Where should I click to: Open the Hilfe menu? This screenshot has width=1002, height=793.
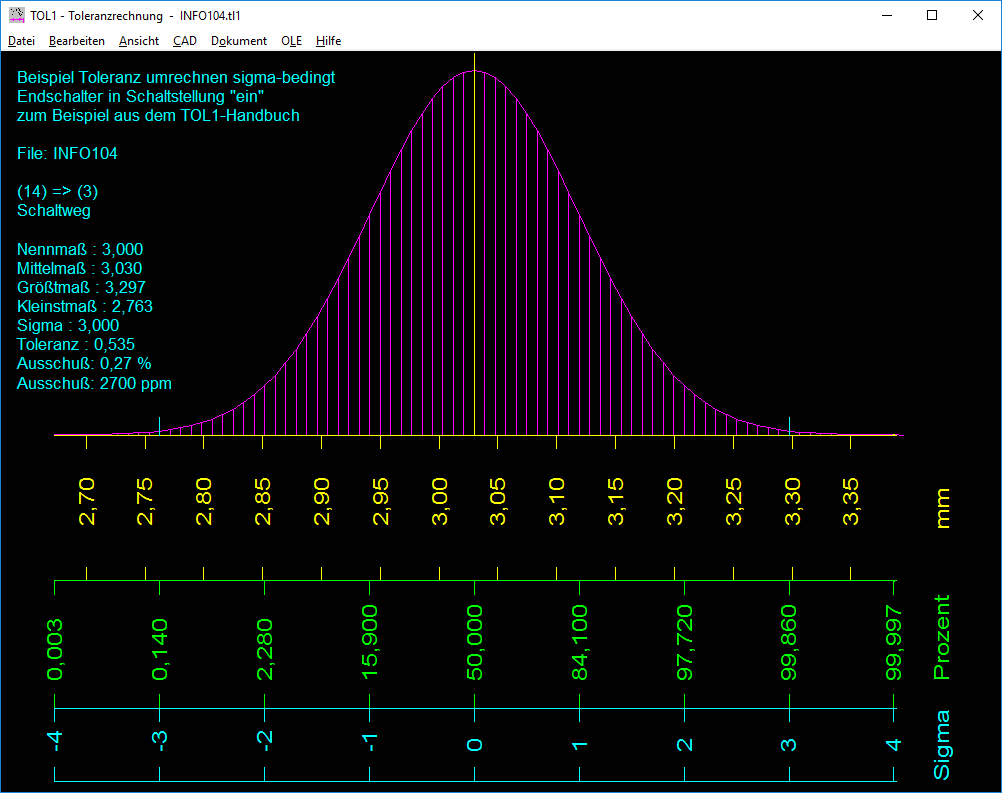click(x=328, y=41)
